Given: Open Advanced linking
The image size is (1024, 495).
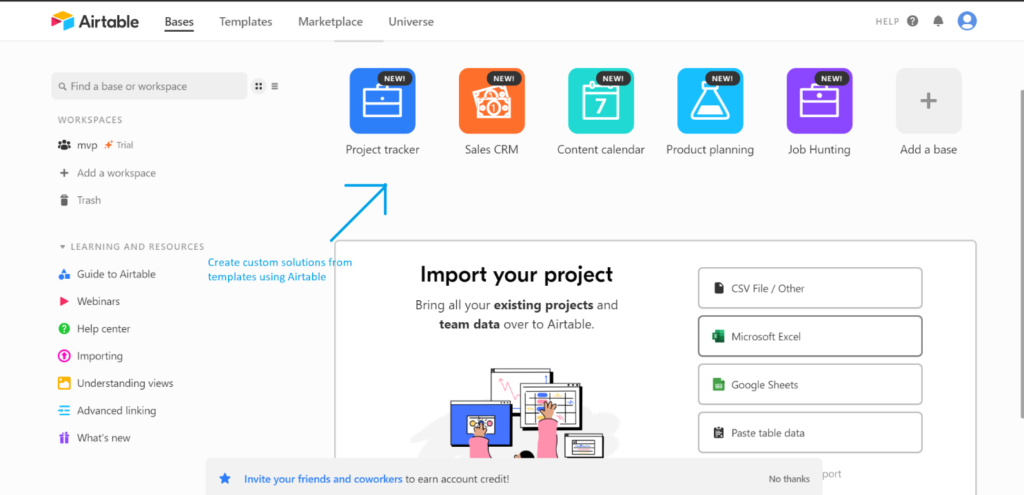Looking at the screenshot, I should coord(116,411).
